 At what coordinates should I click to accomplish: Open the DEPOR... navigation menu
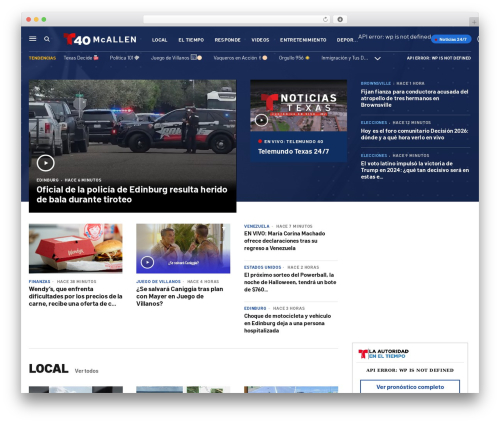click(347, 40)
